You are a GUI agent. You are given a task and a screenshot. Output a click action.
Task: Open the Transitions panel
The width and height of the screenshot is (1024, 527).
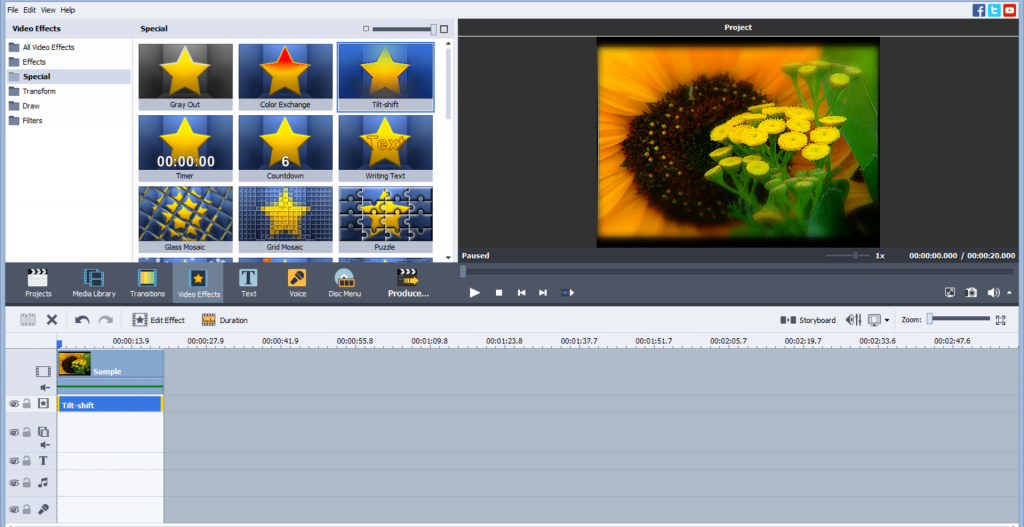point(147,283)
